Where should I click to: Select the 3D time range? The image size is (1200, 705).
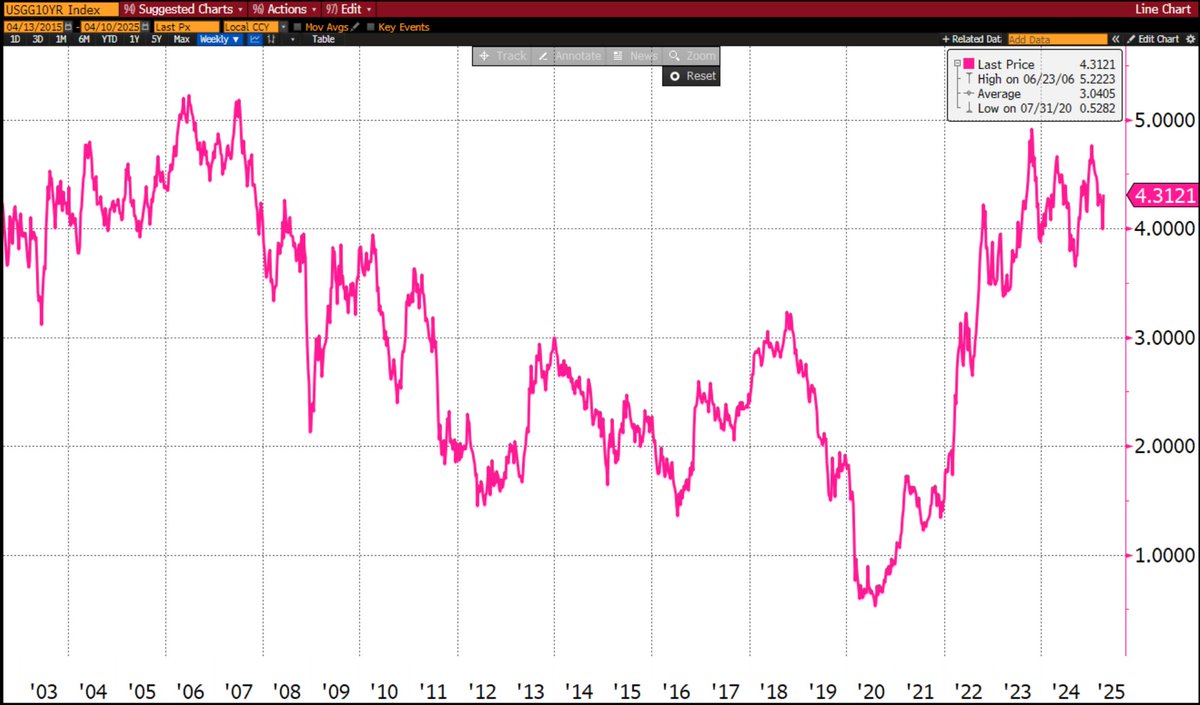pyautogui.click(x=38, y=39)
